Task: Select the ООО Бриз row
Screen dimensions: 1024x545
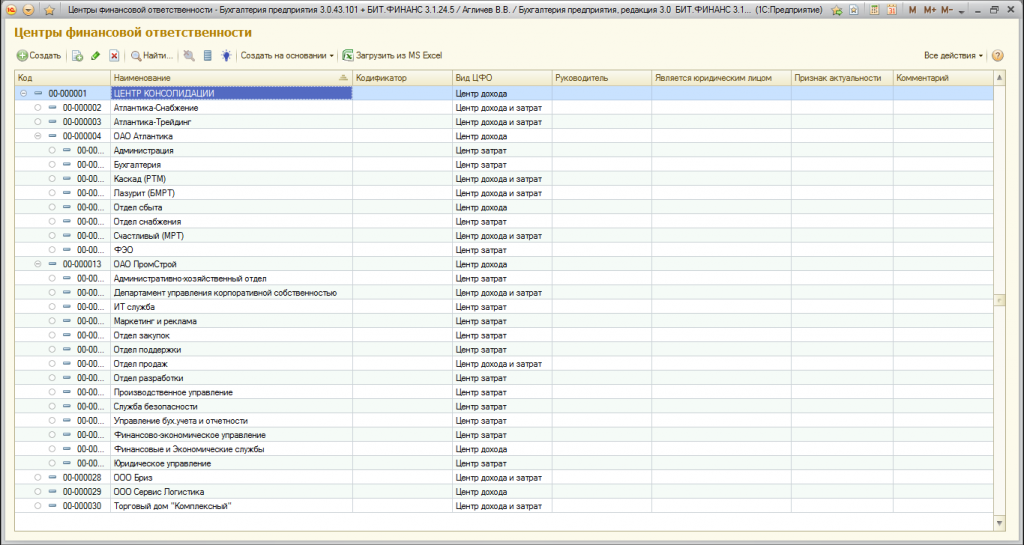Action: (x=504, y=478)
